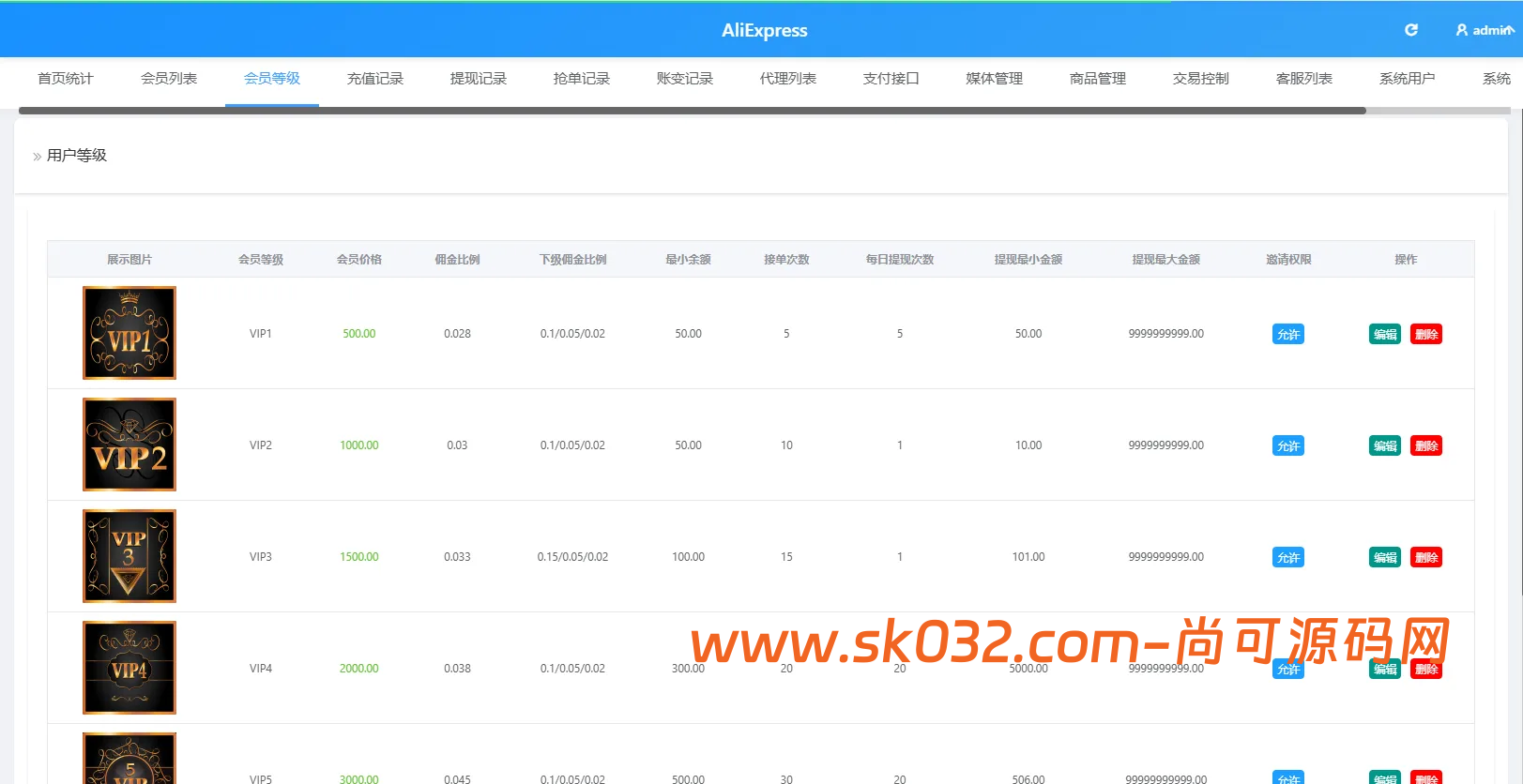The image size is (1523, 784).
Task: Click 提现最小金额 column header
Action: pyautogui.click(x=1028, y=260)
